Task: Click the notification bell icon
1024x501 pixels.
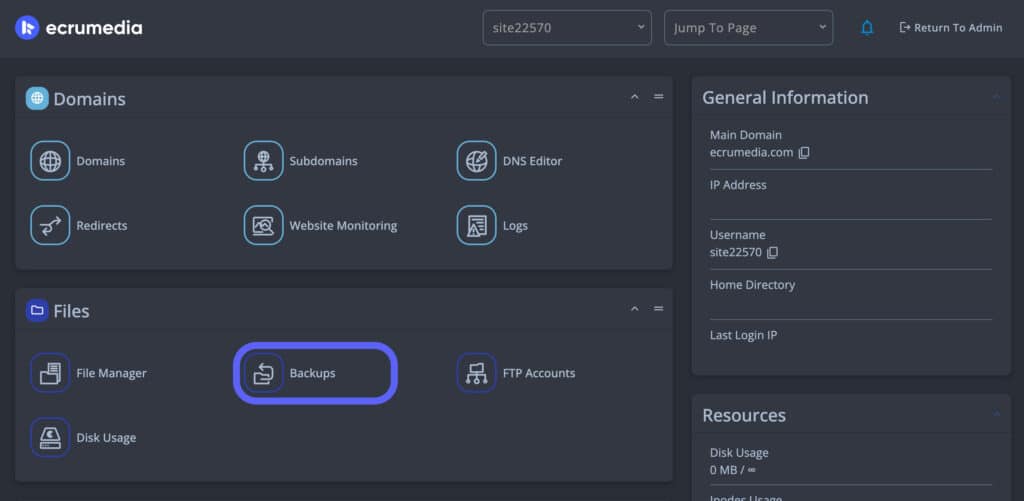Action: 867,28
